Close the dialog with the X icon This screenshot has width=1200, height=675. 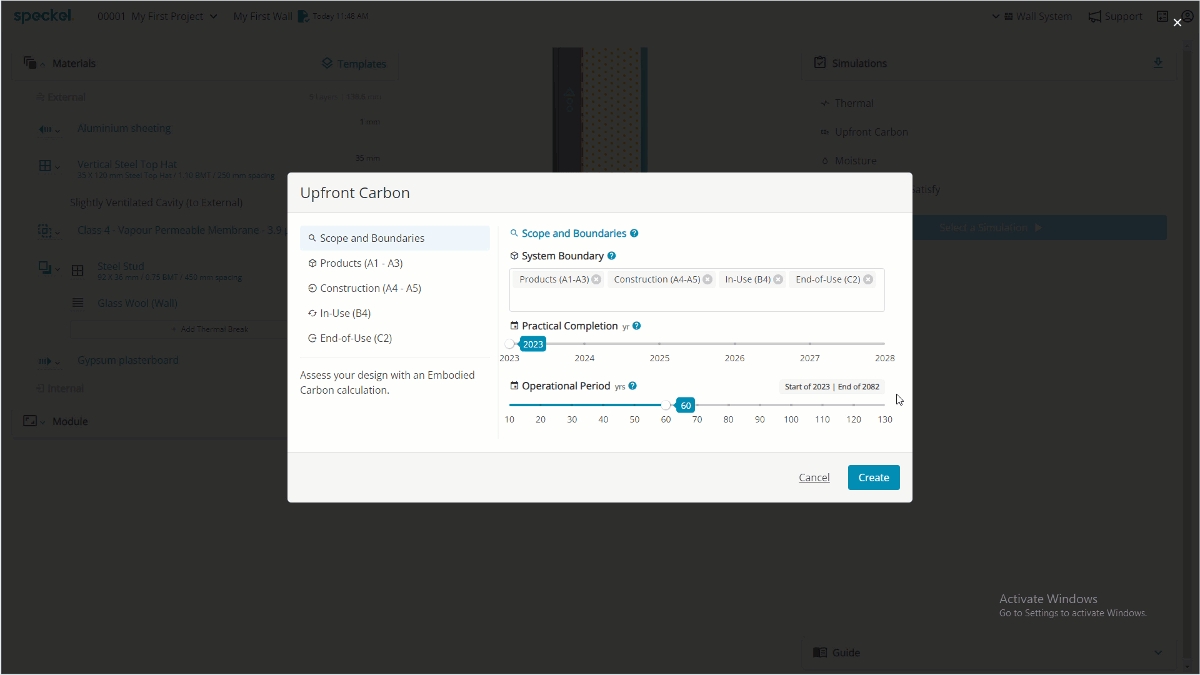point(1177,22)
